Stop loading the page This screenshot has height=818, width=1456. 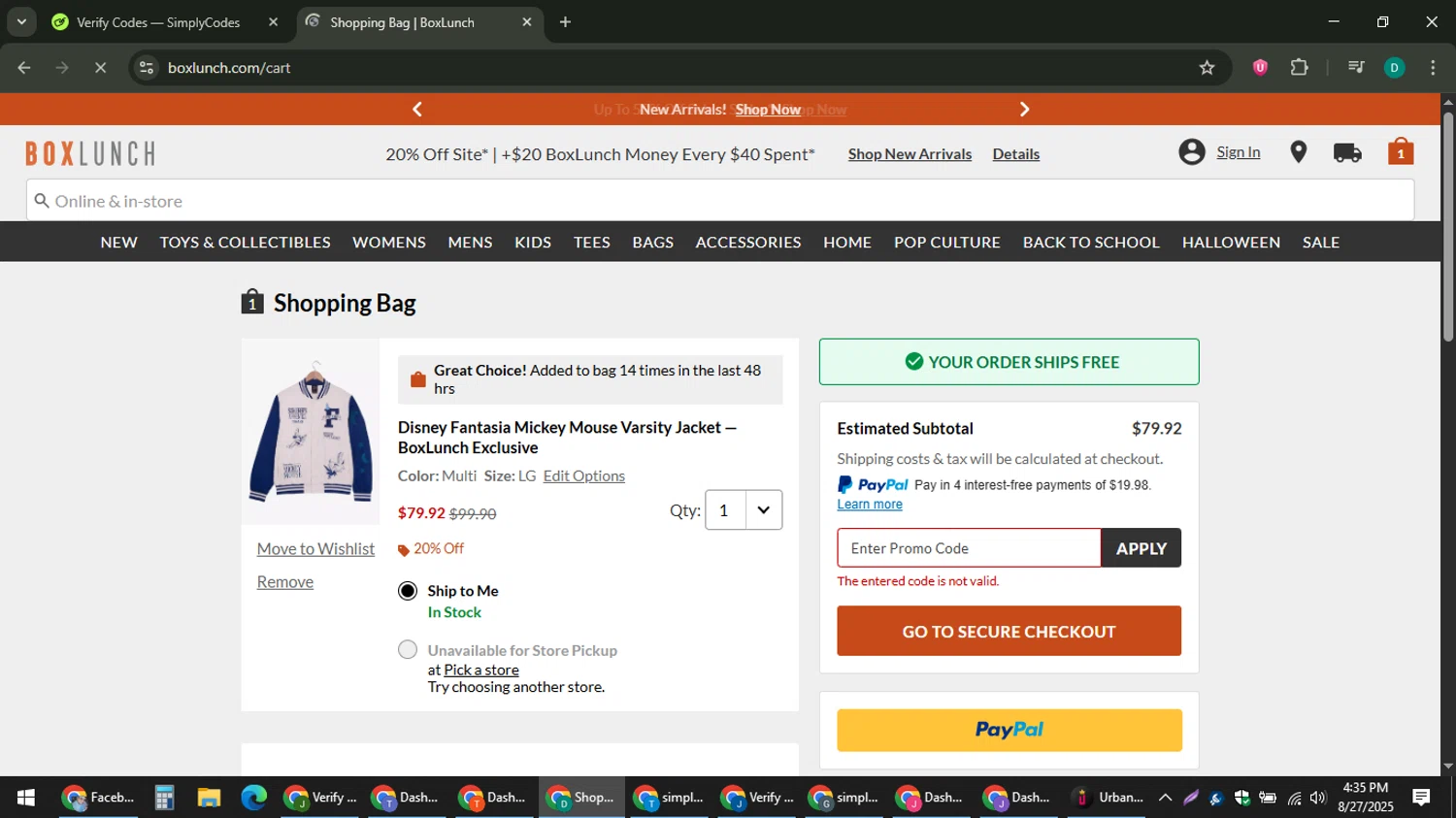tap(100, 68)
